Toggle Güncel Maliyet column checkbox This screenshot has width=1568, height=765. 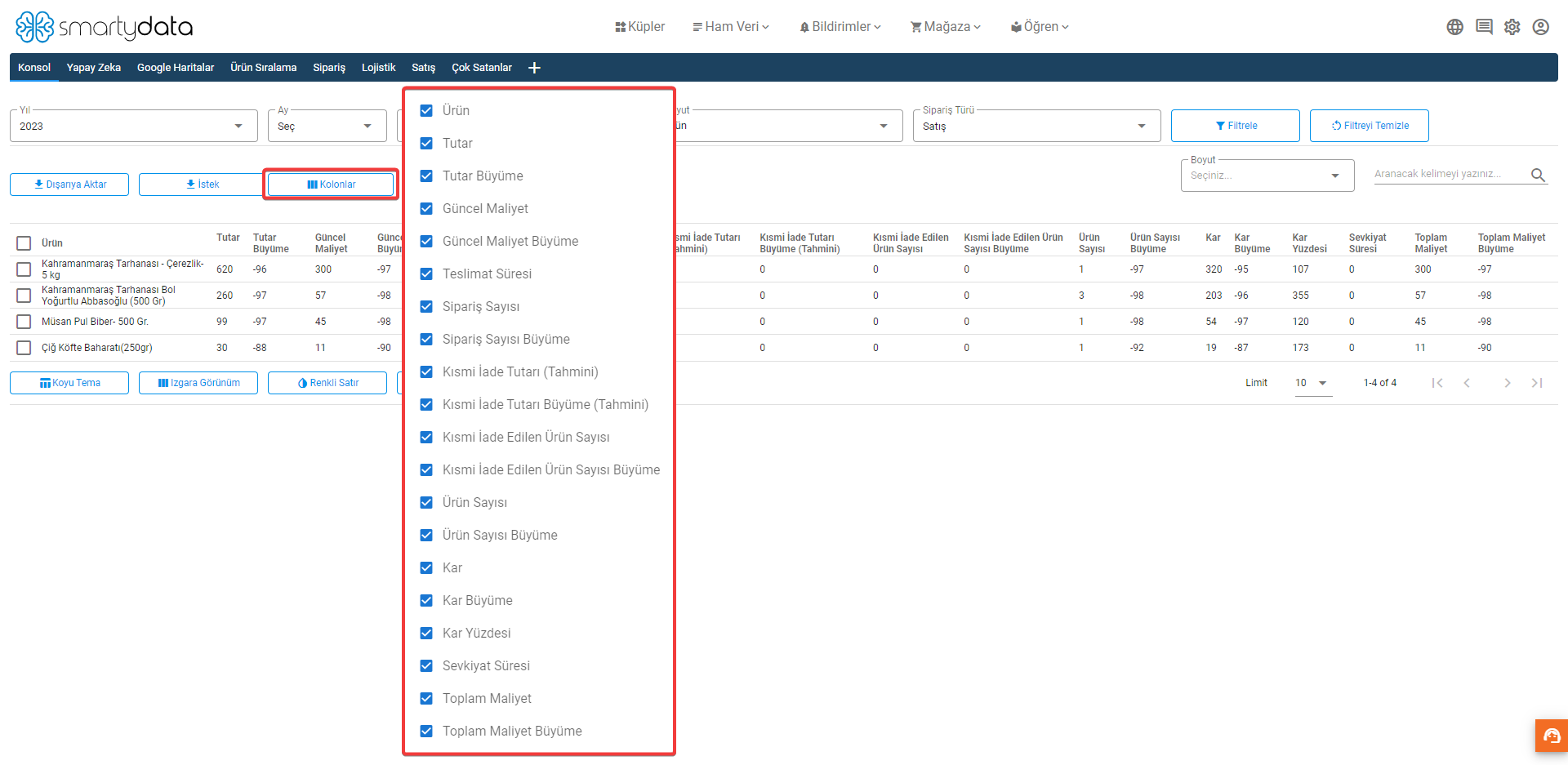pyautogui.click(x=426, y=208)
